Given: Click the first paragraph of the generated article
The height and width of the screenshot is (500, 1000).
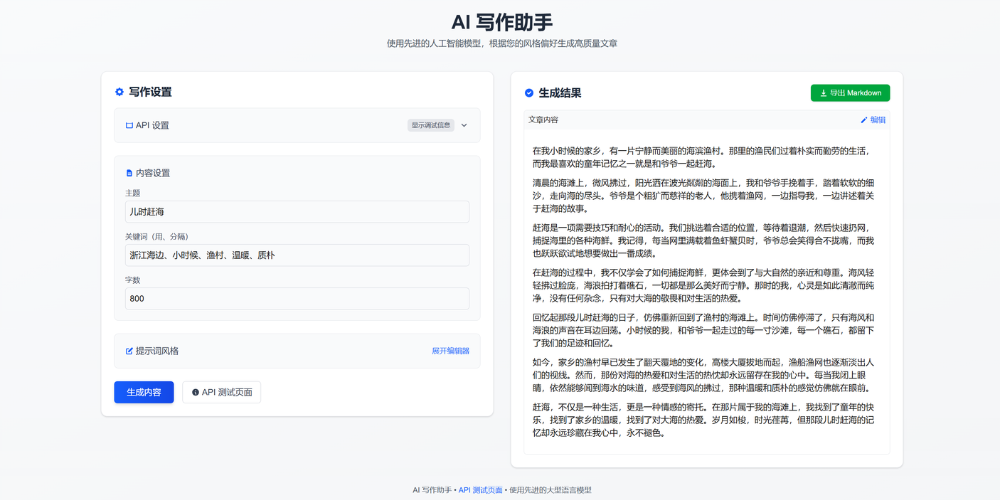Looking at the screenshot, I should click(x=702, y=156).
